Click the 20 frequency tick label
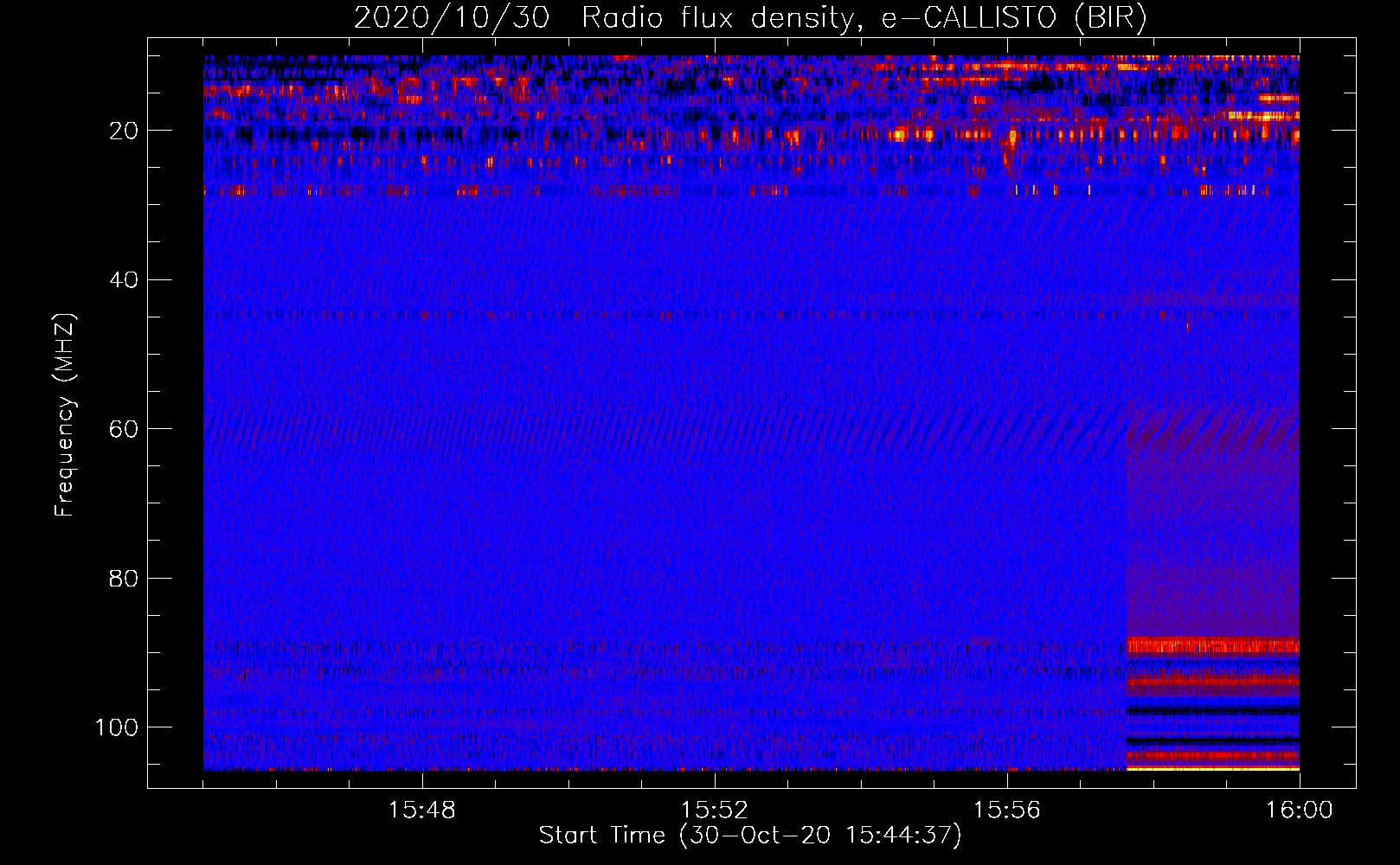Image resolution: width=1400 pixels, height=865 pixels. (125, 131)
